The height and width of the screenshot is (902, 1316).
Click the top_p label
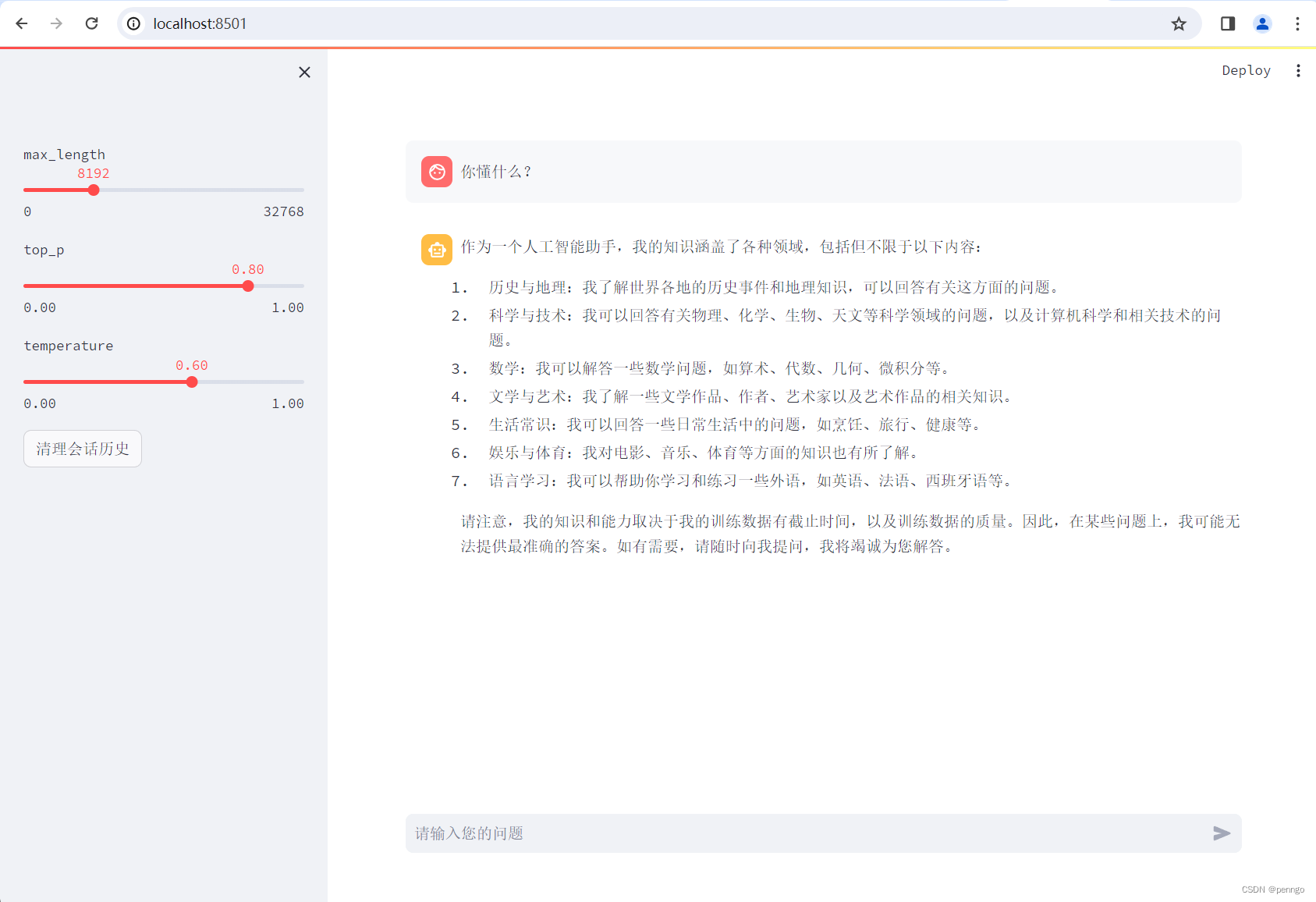pos(44,250)
